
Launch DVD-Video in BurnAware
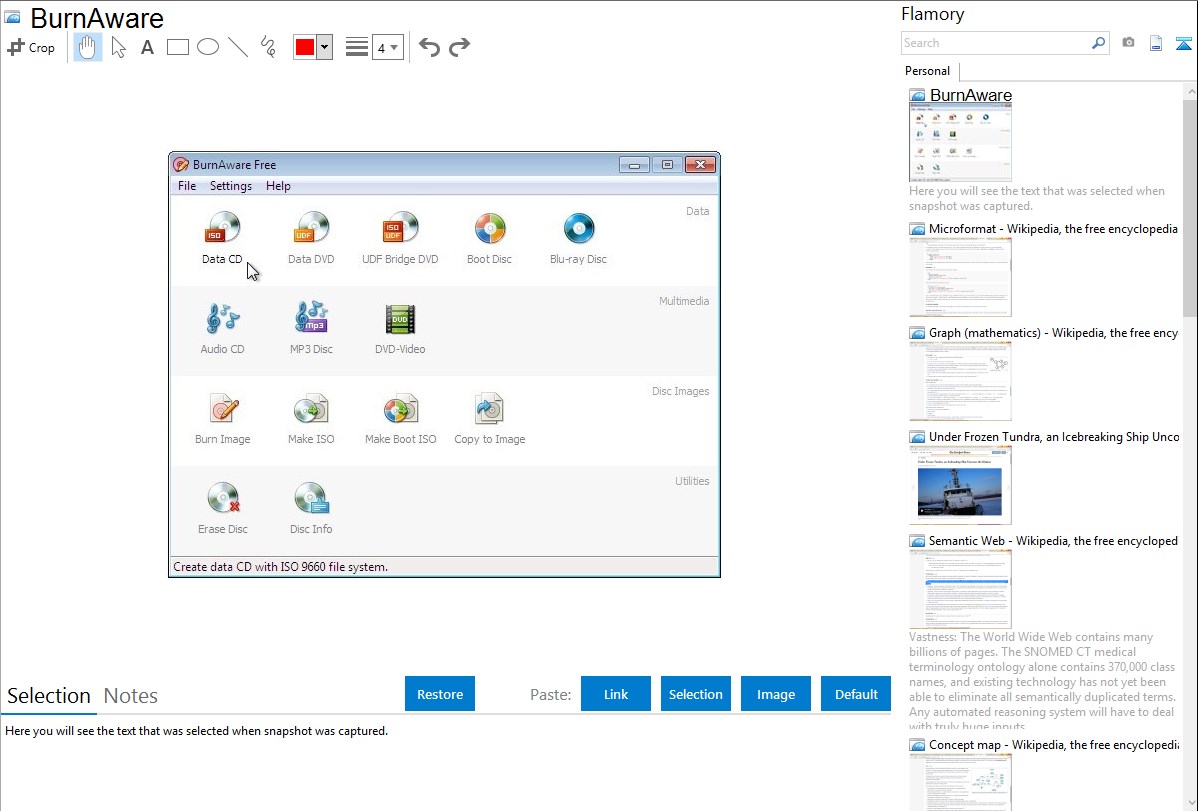(x=400, y=329)
